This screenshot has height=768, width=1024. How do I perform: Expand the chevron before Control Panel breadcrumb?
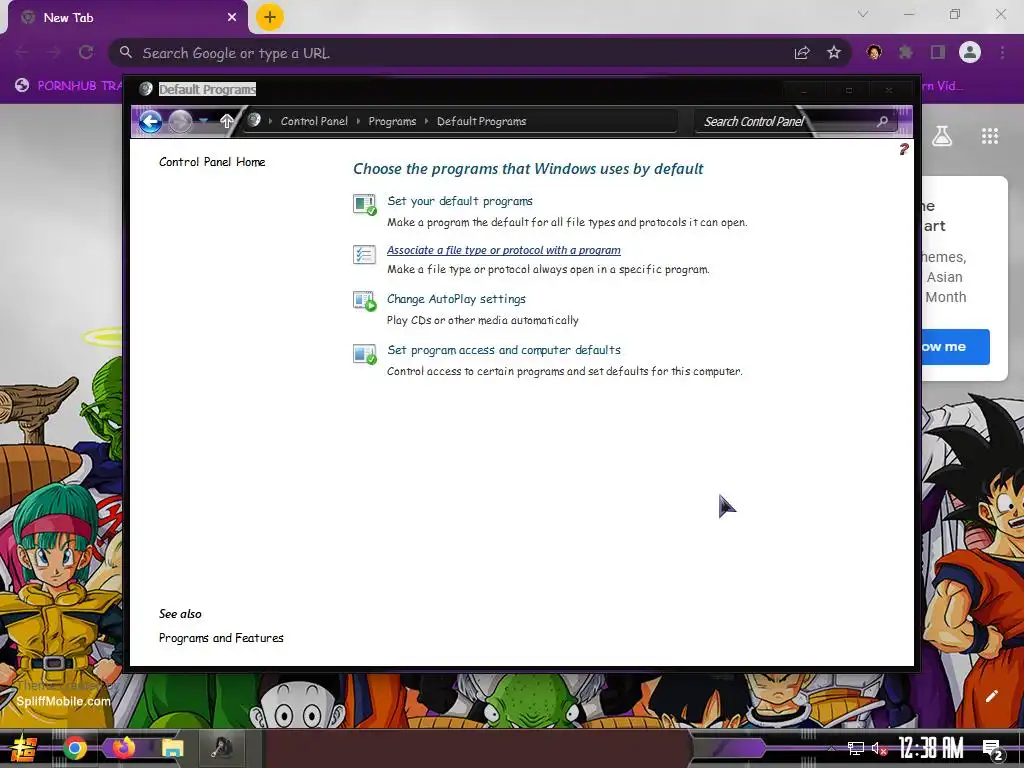tap(270, 121)
